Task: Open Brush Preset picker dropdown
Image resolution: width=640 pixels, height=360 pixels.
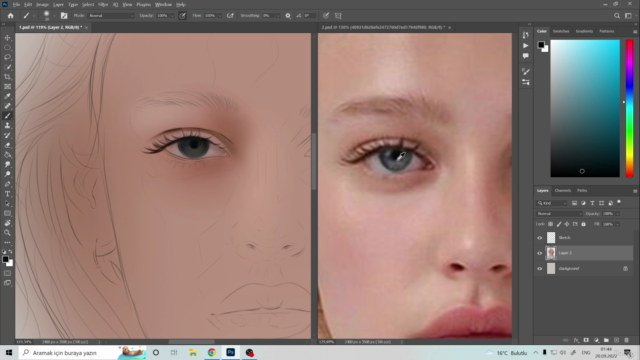Action: (x=54, y=16)
